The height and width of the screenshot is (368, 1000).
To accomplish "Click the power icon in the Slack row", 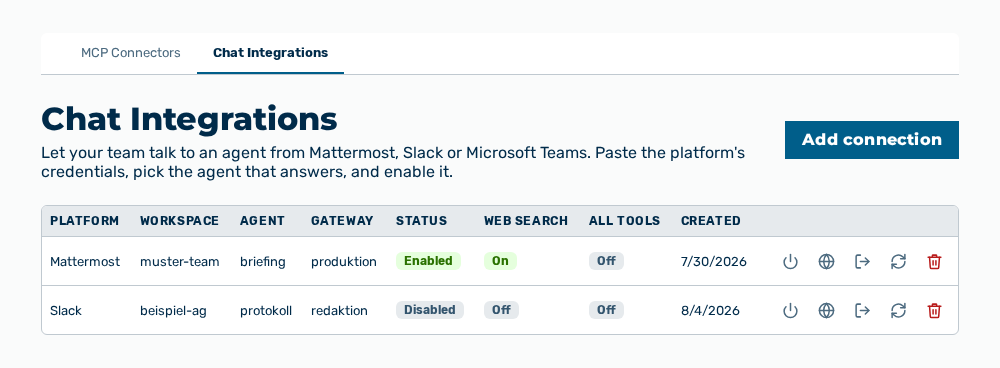I will pyautogui.click(x=790, y=311).
